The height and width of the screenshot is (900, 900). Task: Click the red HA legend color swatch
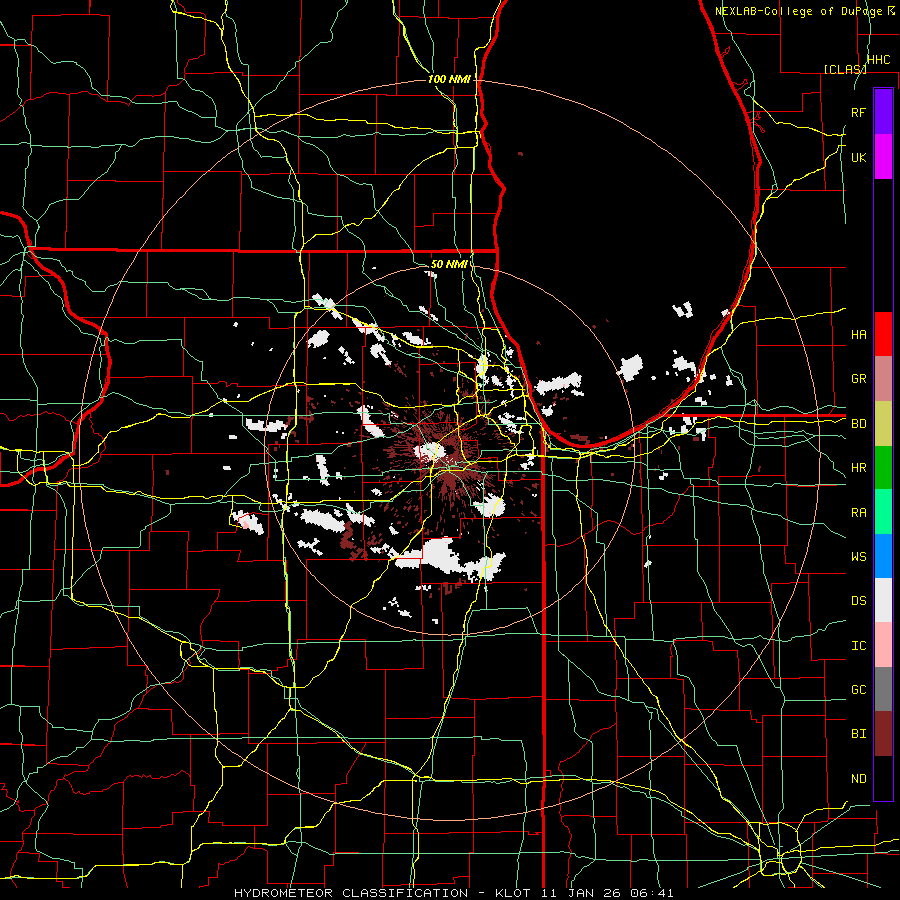(x=883, y=334)
